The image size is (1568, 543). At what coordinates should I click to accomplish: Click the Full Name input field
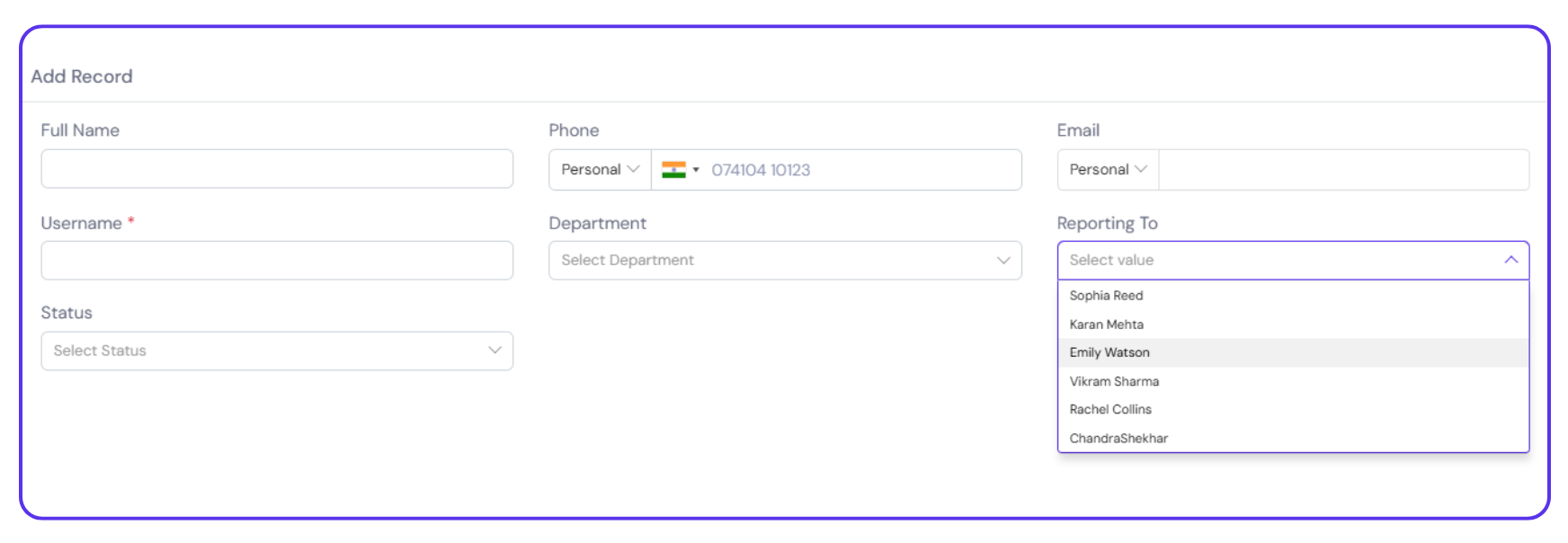[x=277, y=169]
